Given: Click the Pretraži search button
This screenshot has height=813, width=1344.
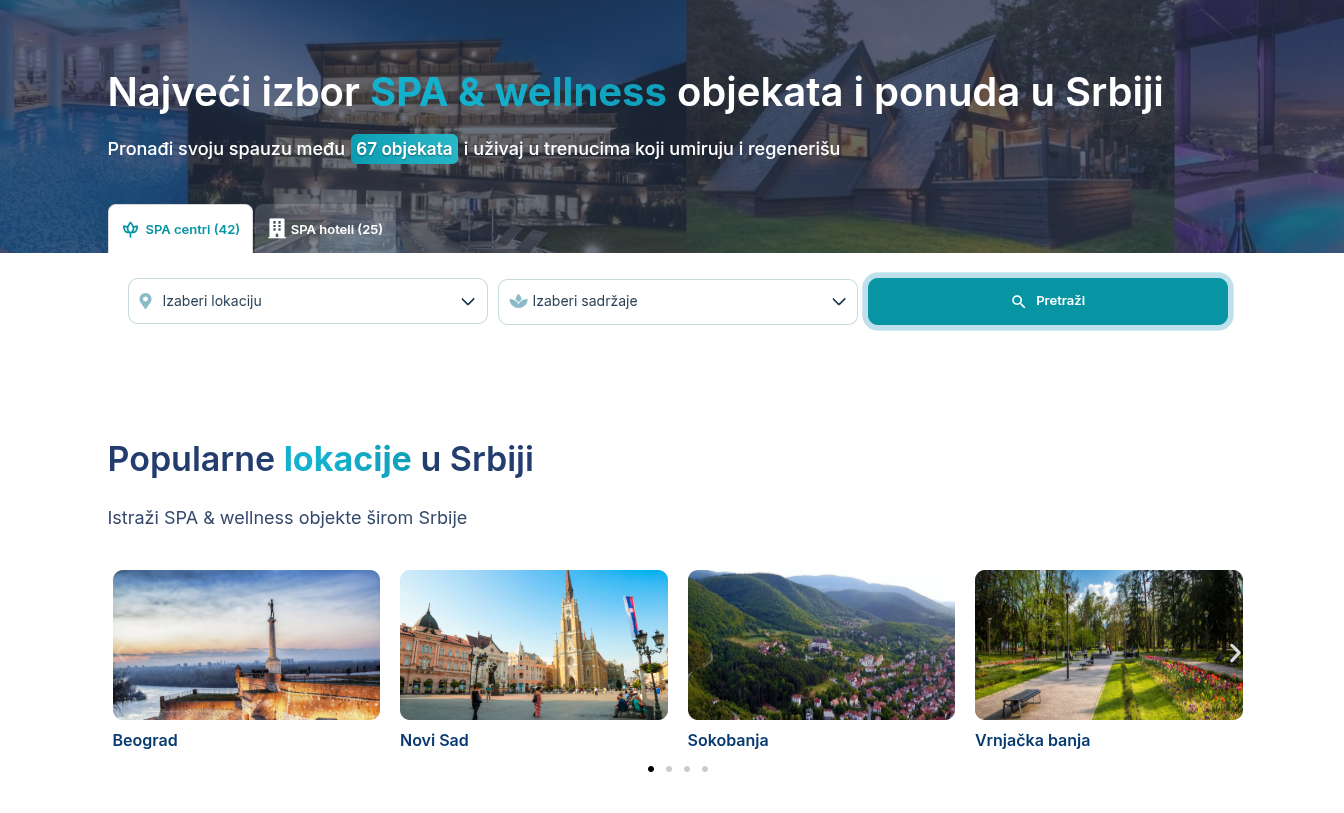Looking at the screenshot, I should (x=1048, y=301).
